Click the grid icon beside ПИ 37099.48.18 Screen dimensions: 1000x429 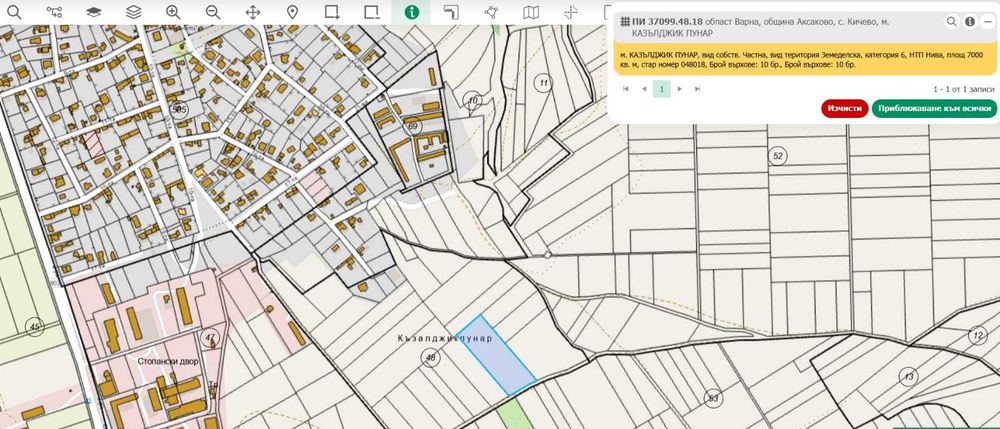point(625,22)
